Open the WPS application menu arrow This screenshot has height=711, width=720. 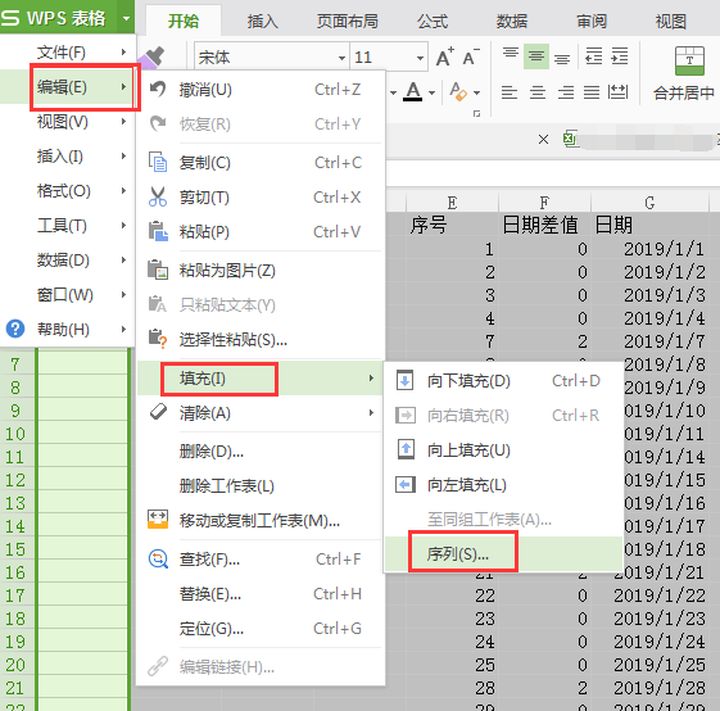pos(126,18)
